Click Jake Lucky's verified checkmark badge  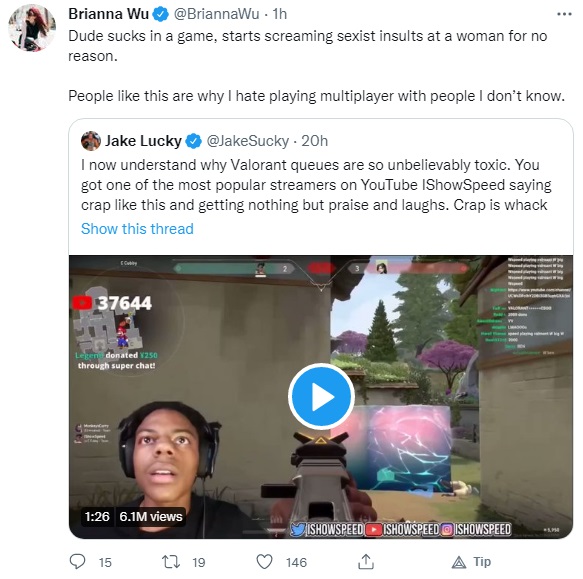pos(193,141)
